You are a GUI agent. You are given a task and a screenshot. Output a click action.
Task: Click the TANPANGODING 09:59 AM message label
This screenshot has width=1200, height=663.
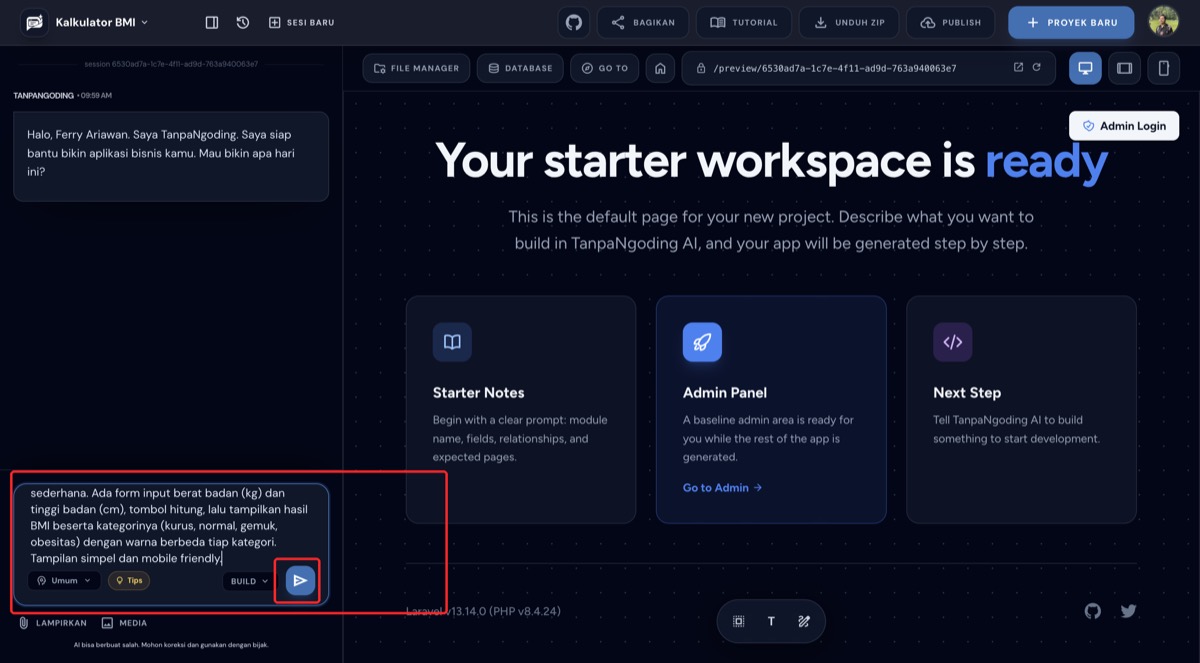(62, 95)
